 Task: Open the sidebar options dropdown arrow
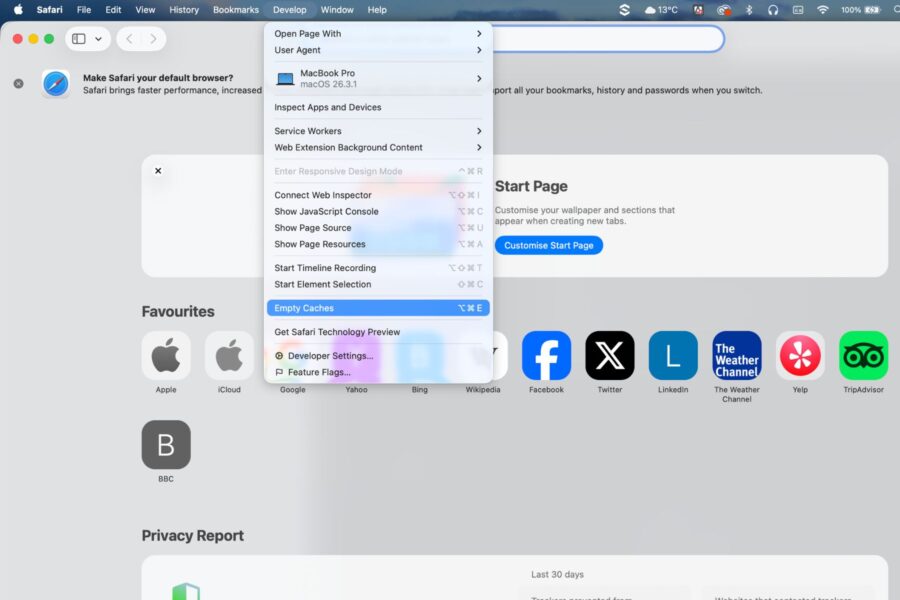pos(99,39)
